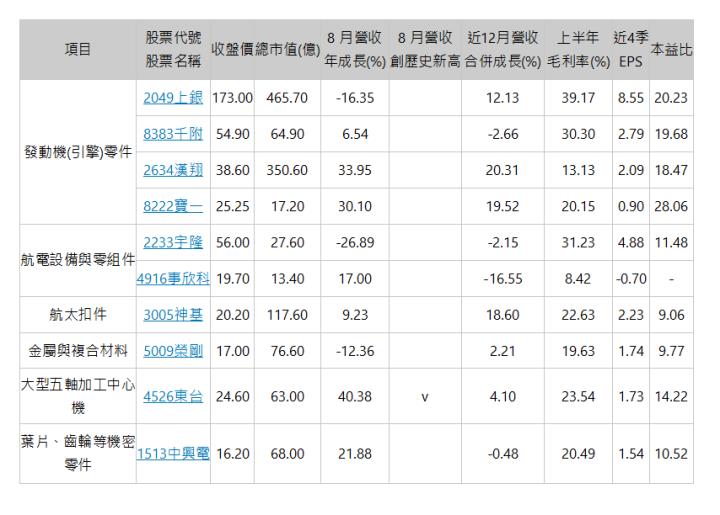Open the 1513中興電 stock link
The height and width of the screenshot is (515, 720).
pyautogui.click(x=173, y=454)
